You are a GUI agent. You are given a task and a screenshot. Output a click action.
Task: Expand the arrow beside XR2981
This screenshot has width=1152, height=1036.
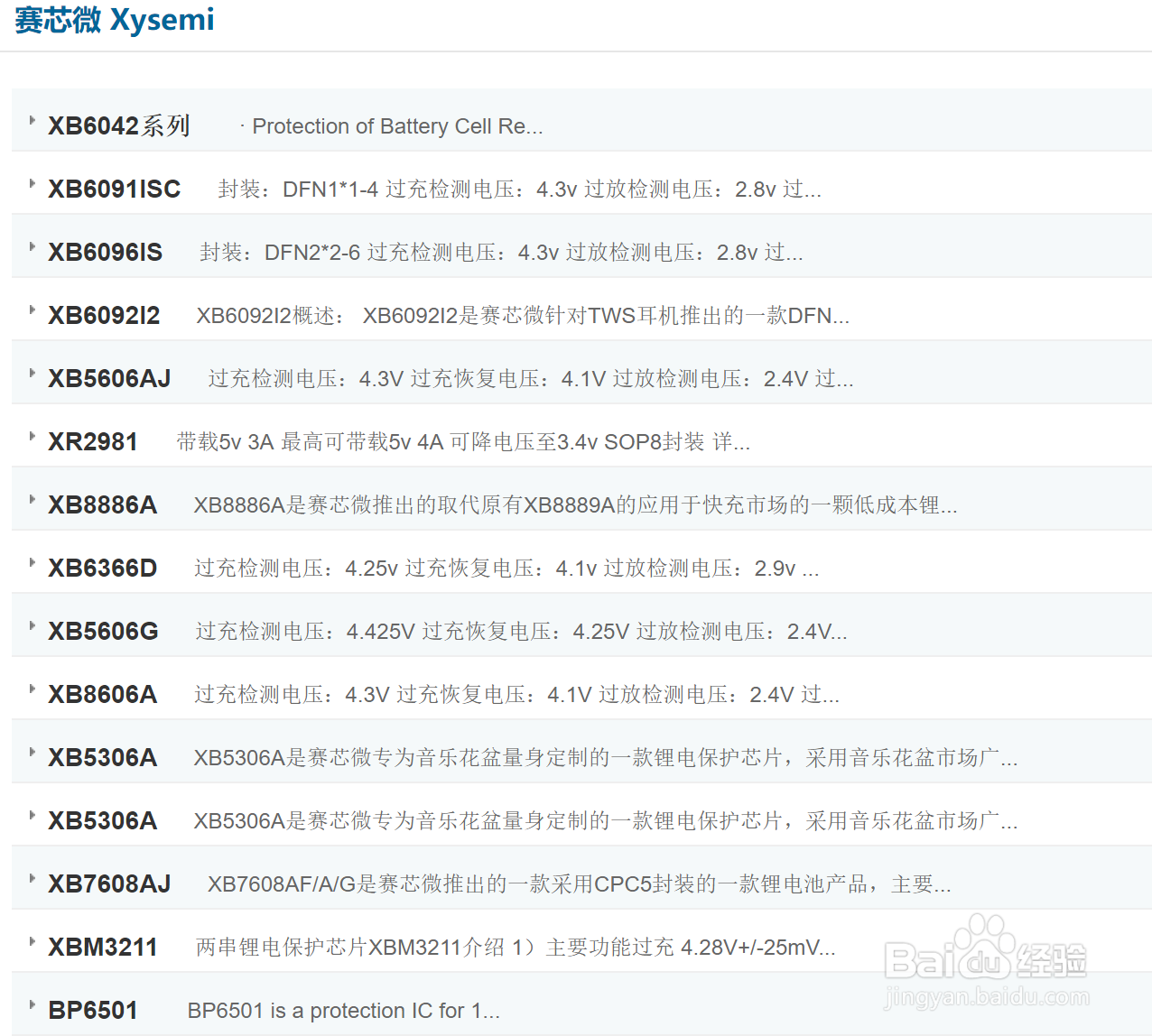point(32,436)
